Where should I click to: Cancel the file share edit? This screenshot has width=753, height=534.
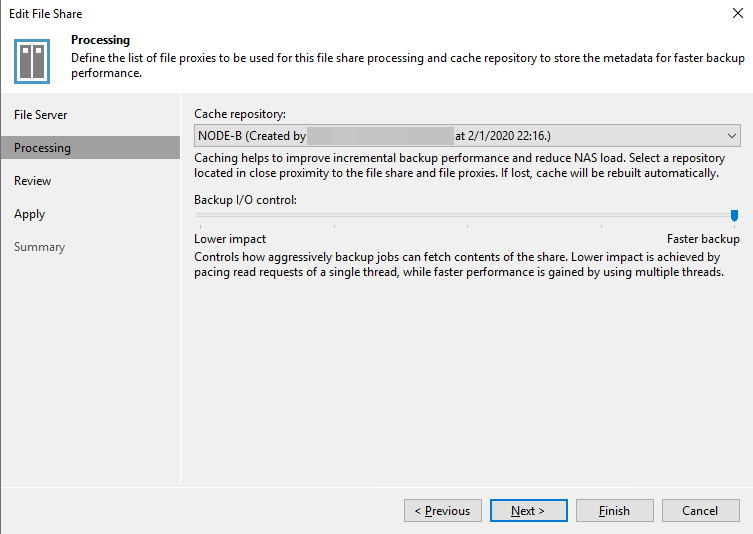point(700,510)
